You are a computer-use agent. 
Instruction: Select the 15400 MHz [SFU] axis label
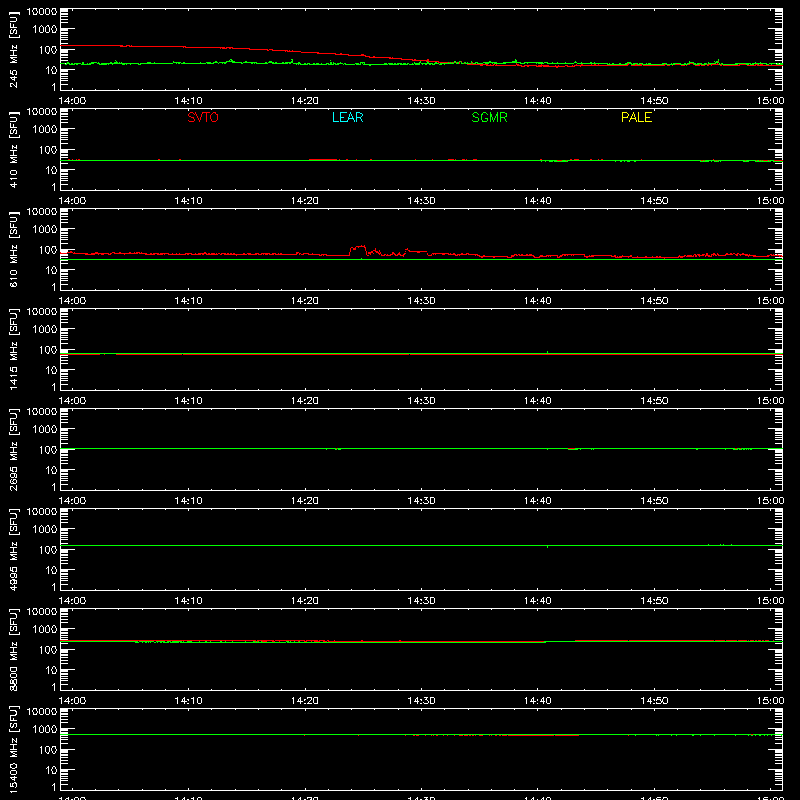[x=14, y=749]
